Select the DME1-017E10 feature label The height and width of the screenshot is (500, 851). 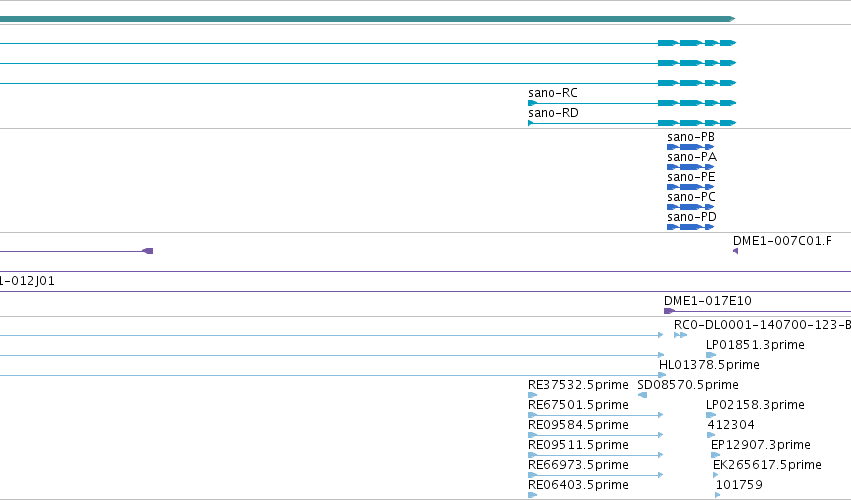[708, 301]
